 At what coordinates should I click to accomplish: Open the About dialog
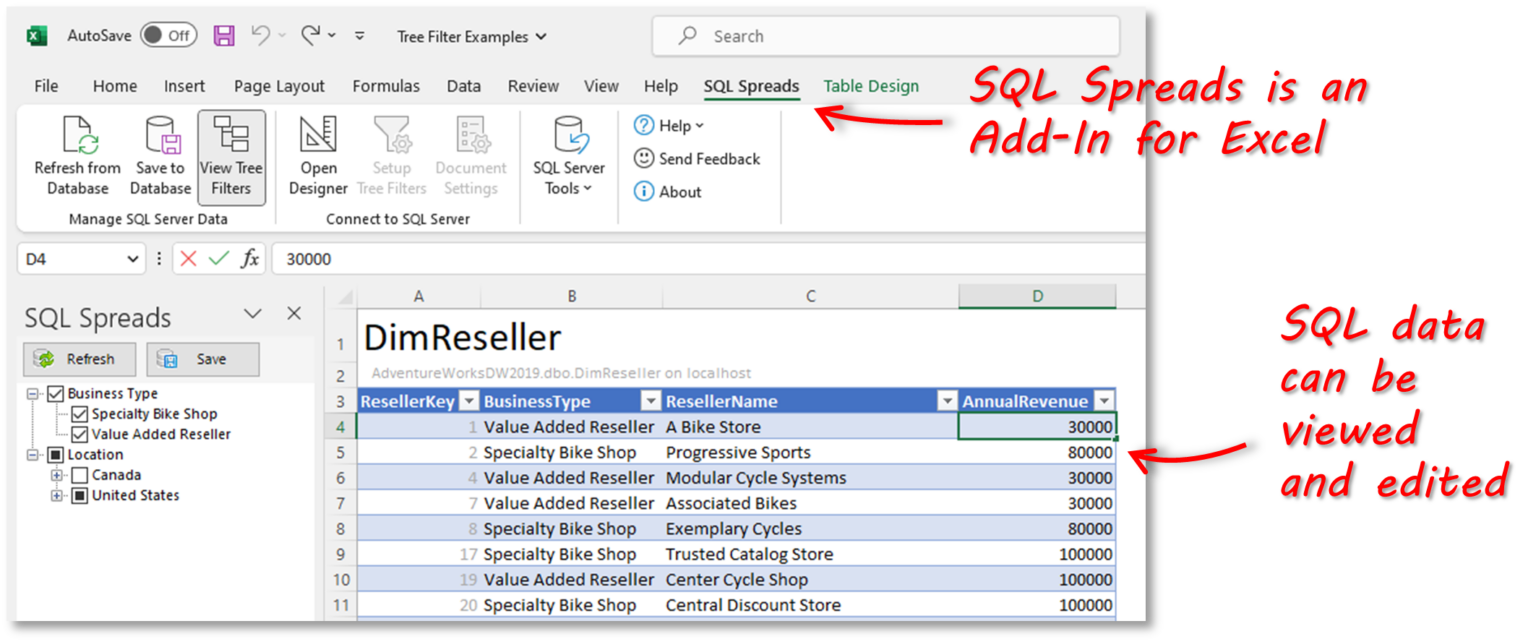(668, 191)
